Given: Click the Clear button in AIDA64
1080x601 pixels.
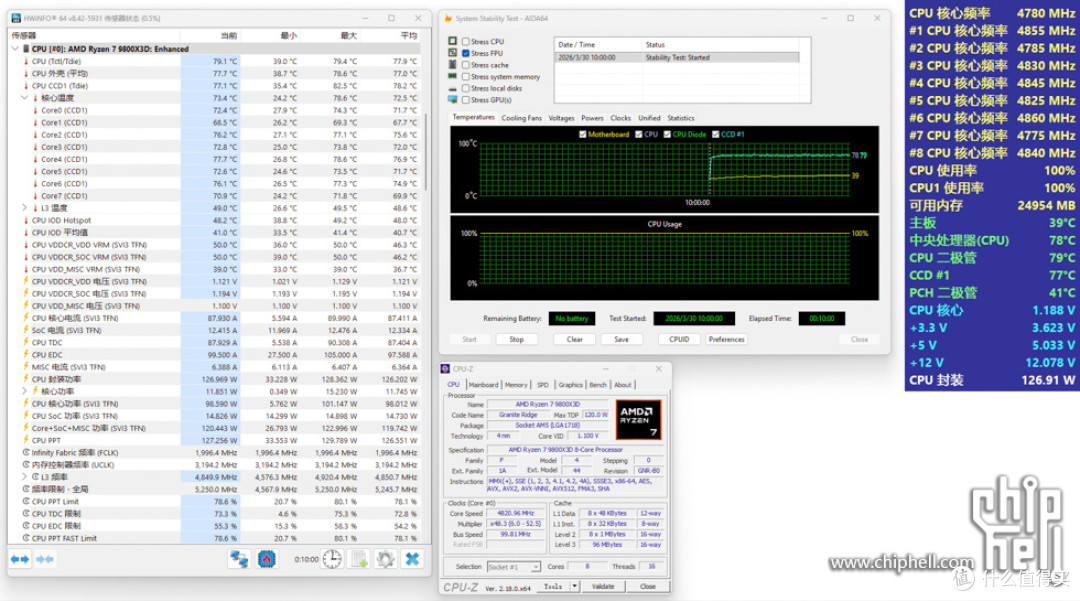Looking at the screenshot, I should (x=574, y=339).
